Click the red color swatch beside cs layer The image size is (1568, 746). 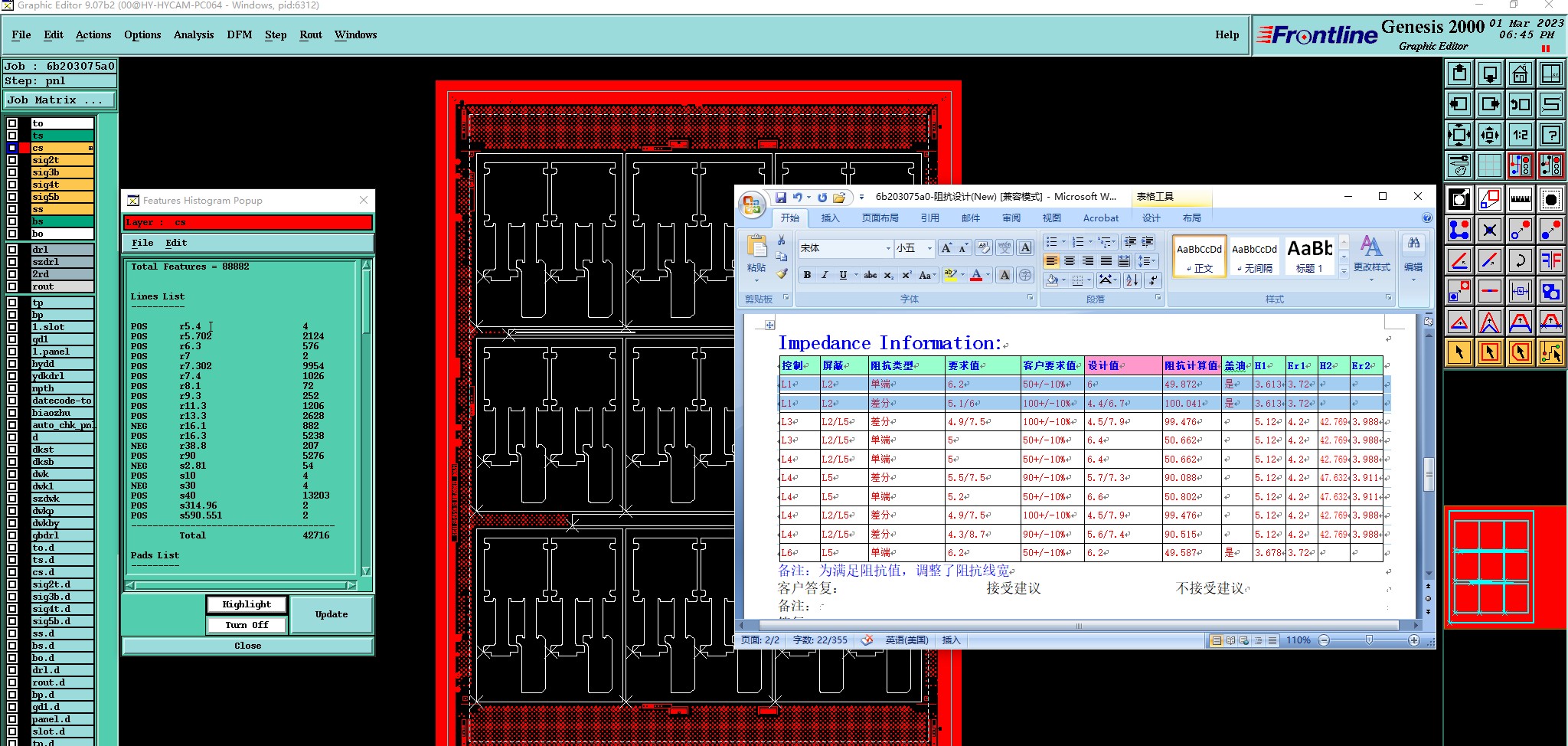pyautogui.click(x=24, y=148)
